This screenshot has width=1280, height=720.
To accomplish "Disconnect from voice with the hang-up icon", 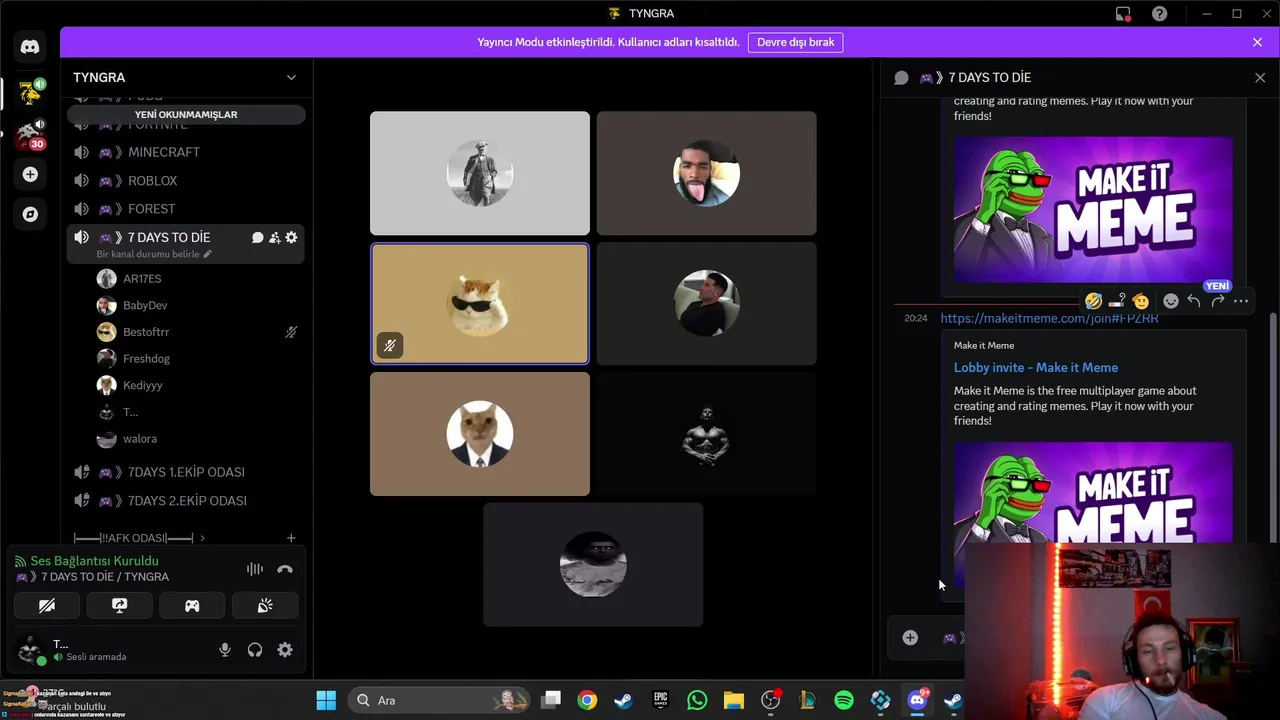I will coord(285,569).
